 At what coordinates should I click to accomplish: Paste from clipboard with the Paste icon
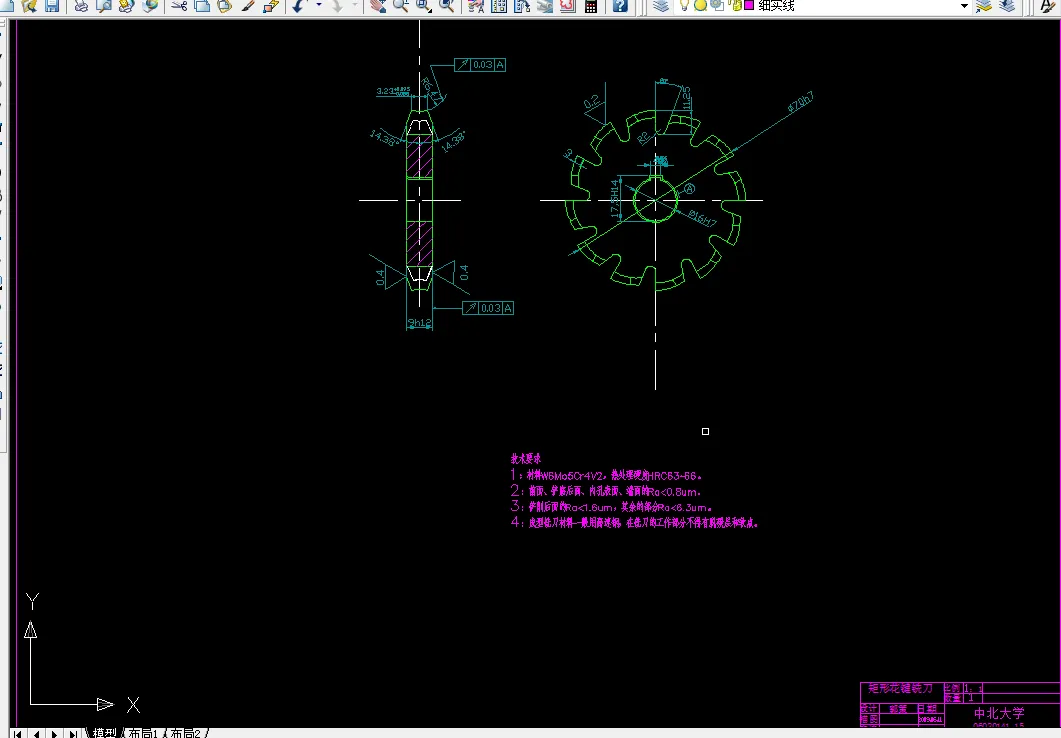225,6
